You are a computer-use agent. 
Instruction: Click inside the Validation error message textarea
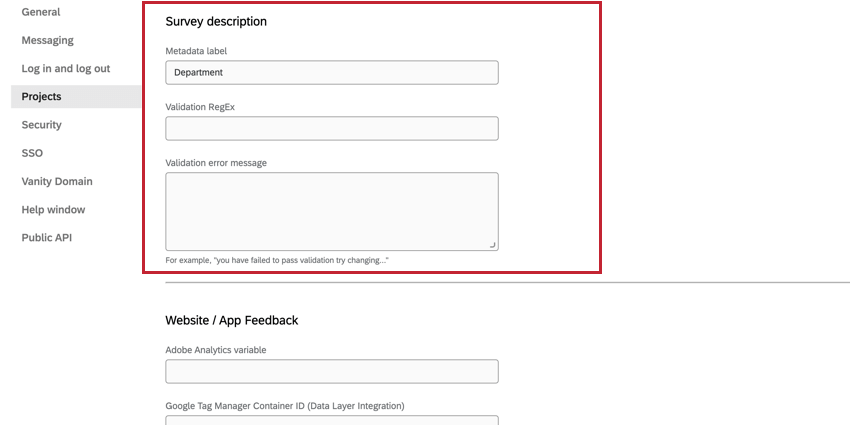tap(331, 210)
